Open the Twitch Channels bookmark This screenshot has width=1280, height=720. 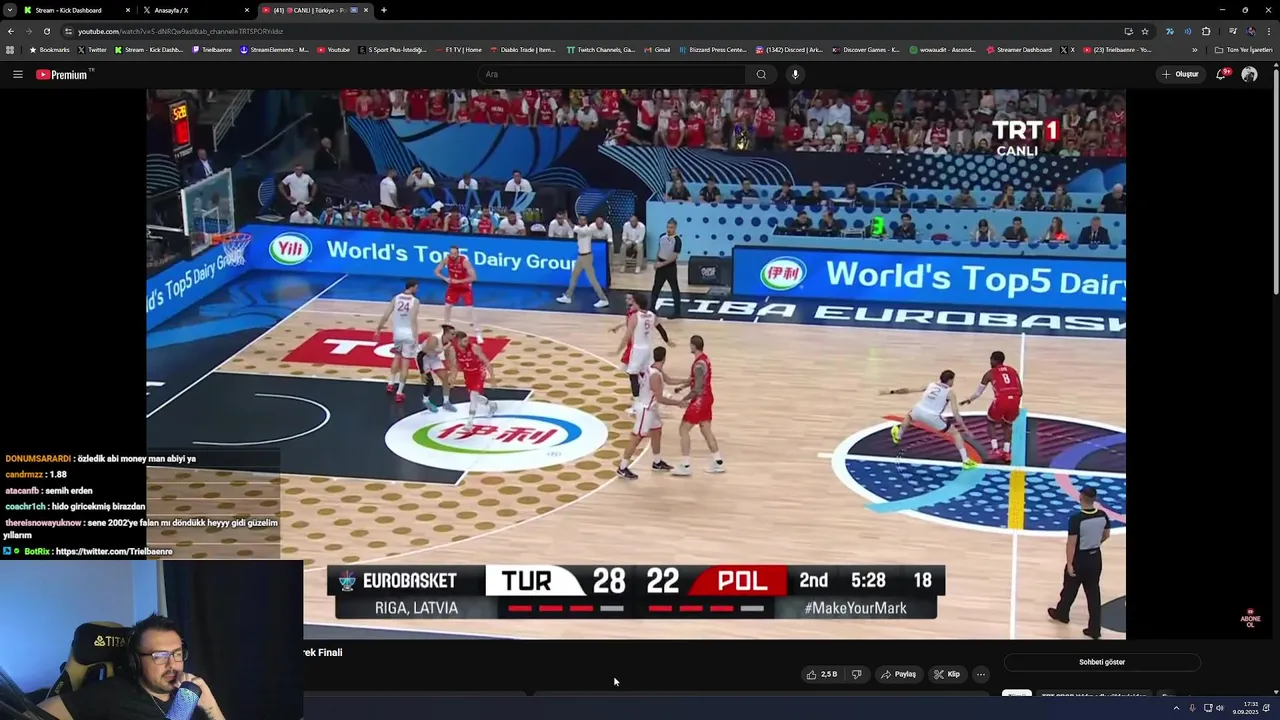point(601,49)
